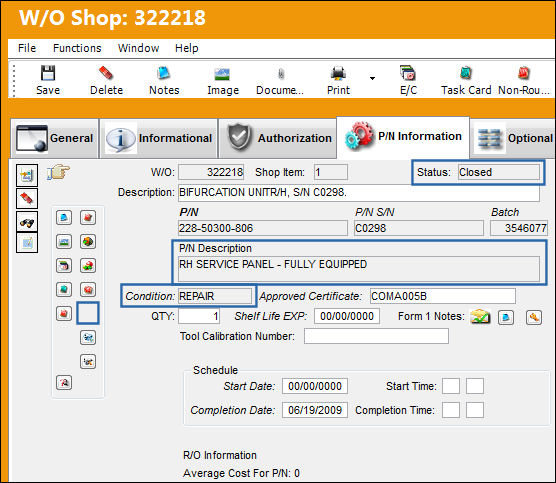Click the 'R/O Information' heading text

point(220,455)
